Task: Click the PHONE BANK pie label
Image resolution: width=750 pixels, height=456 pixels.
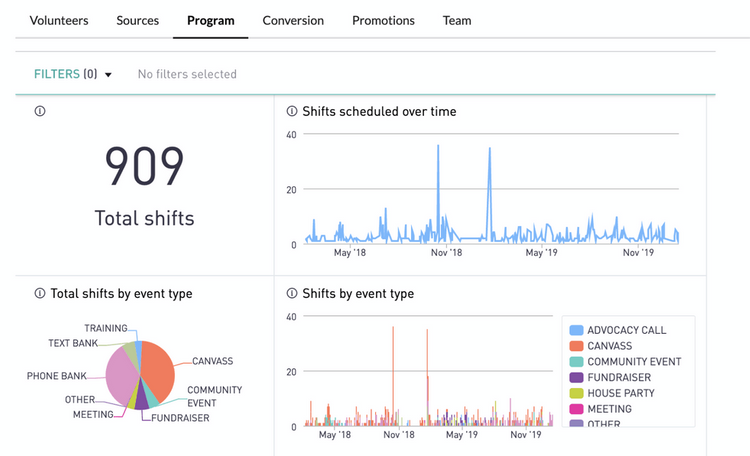Action: point(56,376)
